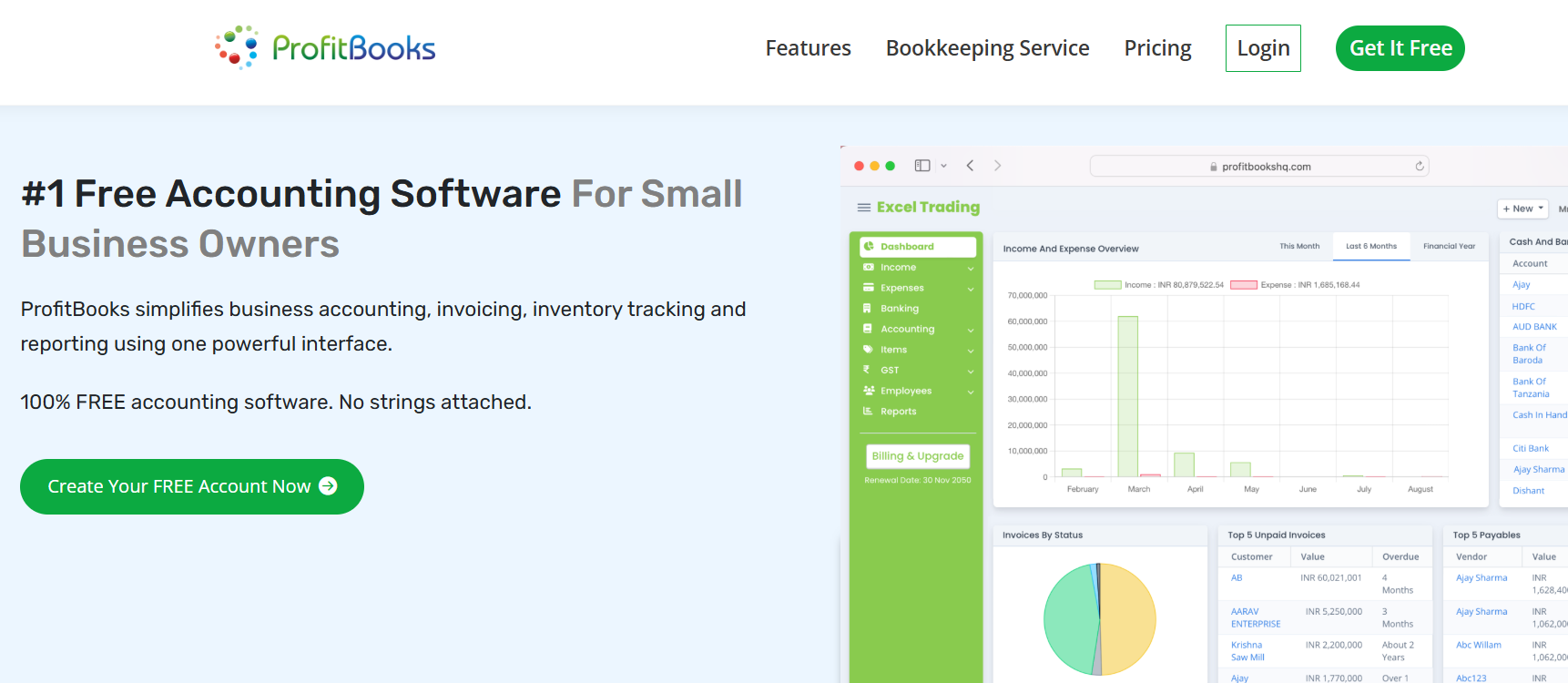Open Abc Willam vendor link
Viewport: 1568px width, 683px height.
click(x=1479, y=646)
